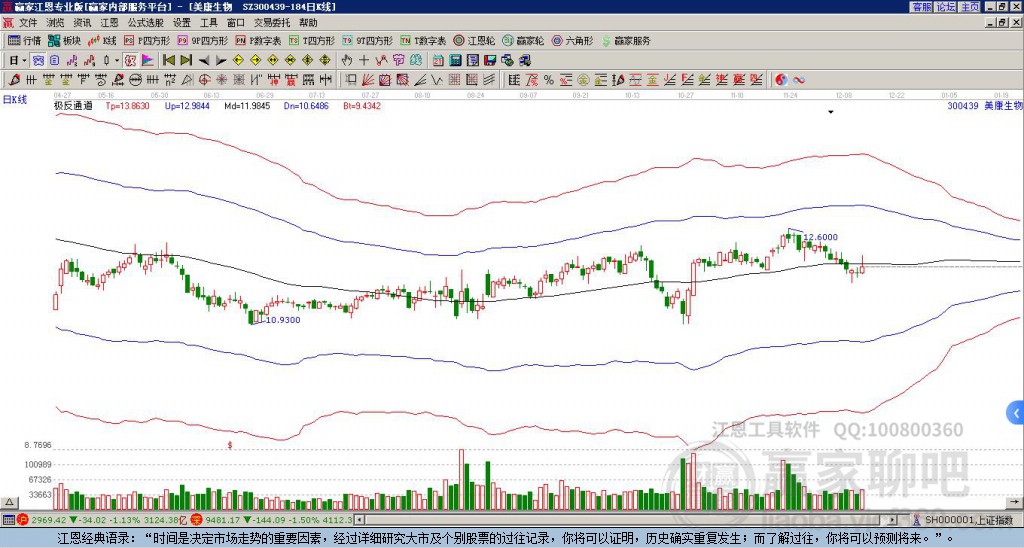Step chart left with black left arrow
The image size is (1024, 548).
pos(204,60)
